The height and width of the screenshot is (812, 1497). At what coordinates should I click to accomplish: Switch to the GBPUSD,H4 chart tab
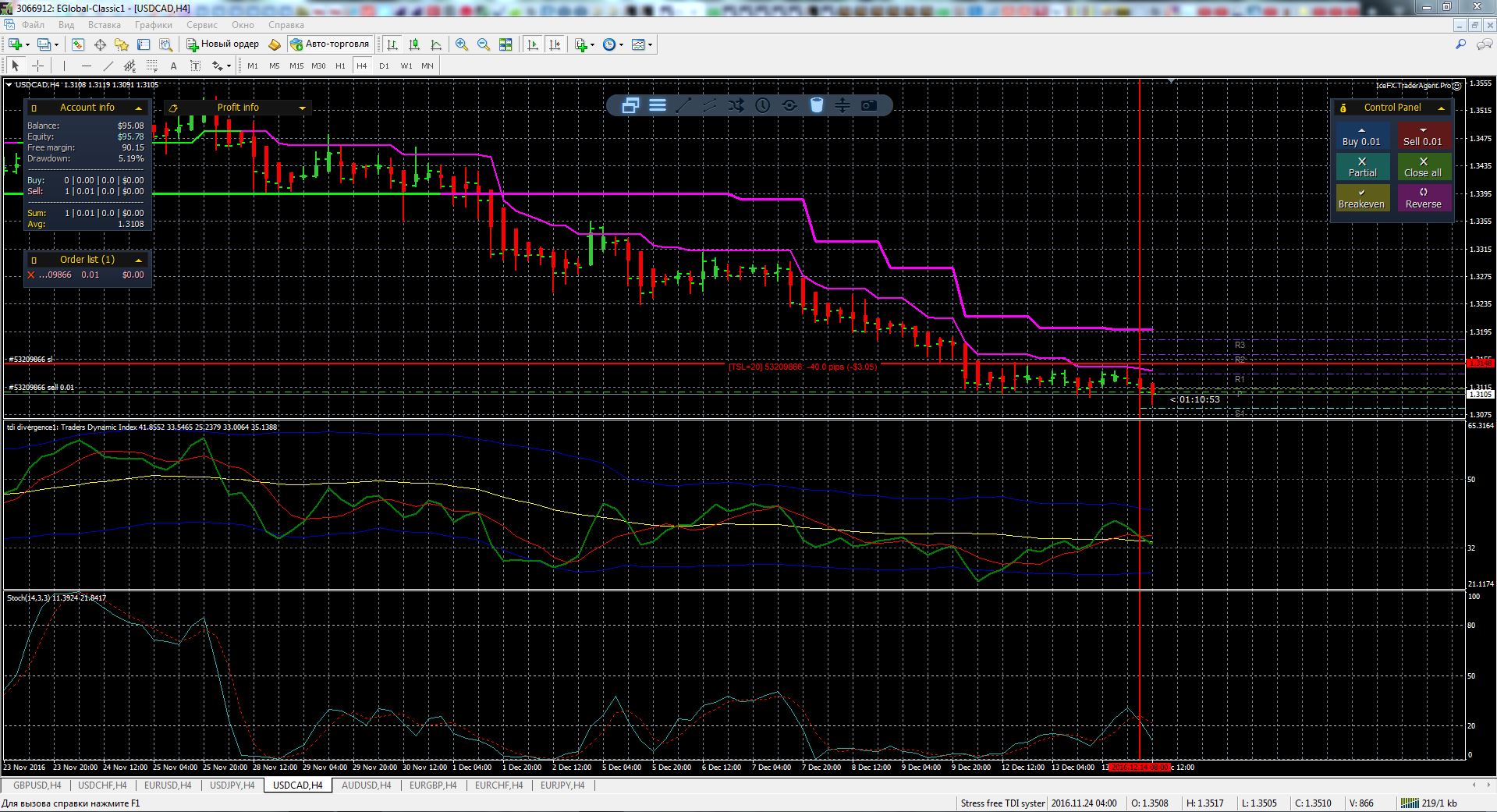point(37,785)
